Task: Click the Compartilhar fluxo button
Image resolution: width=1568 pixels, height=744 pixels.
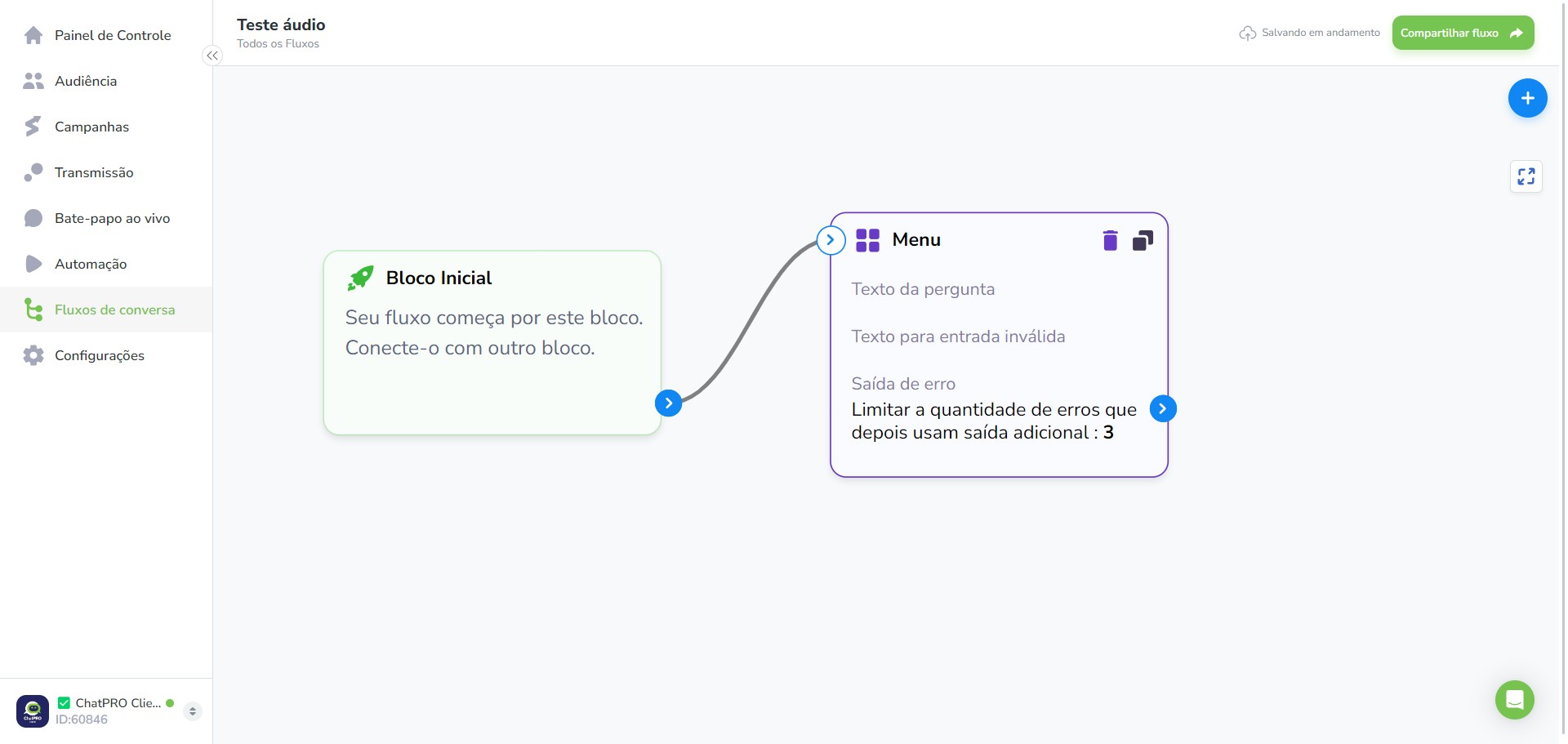Action: 1463,33
